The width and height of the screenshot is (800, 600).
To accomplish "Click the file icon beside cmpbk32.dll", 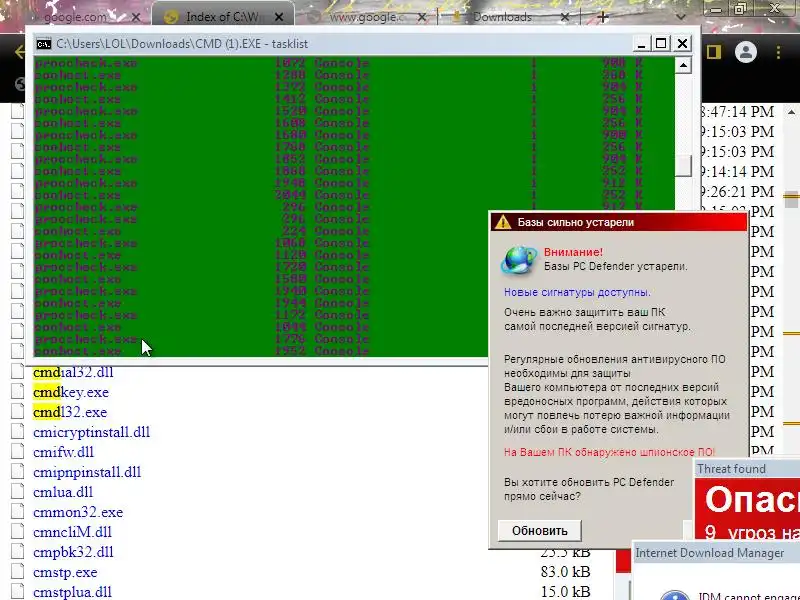I will tap(17, 552).
